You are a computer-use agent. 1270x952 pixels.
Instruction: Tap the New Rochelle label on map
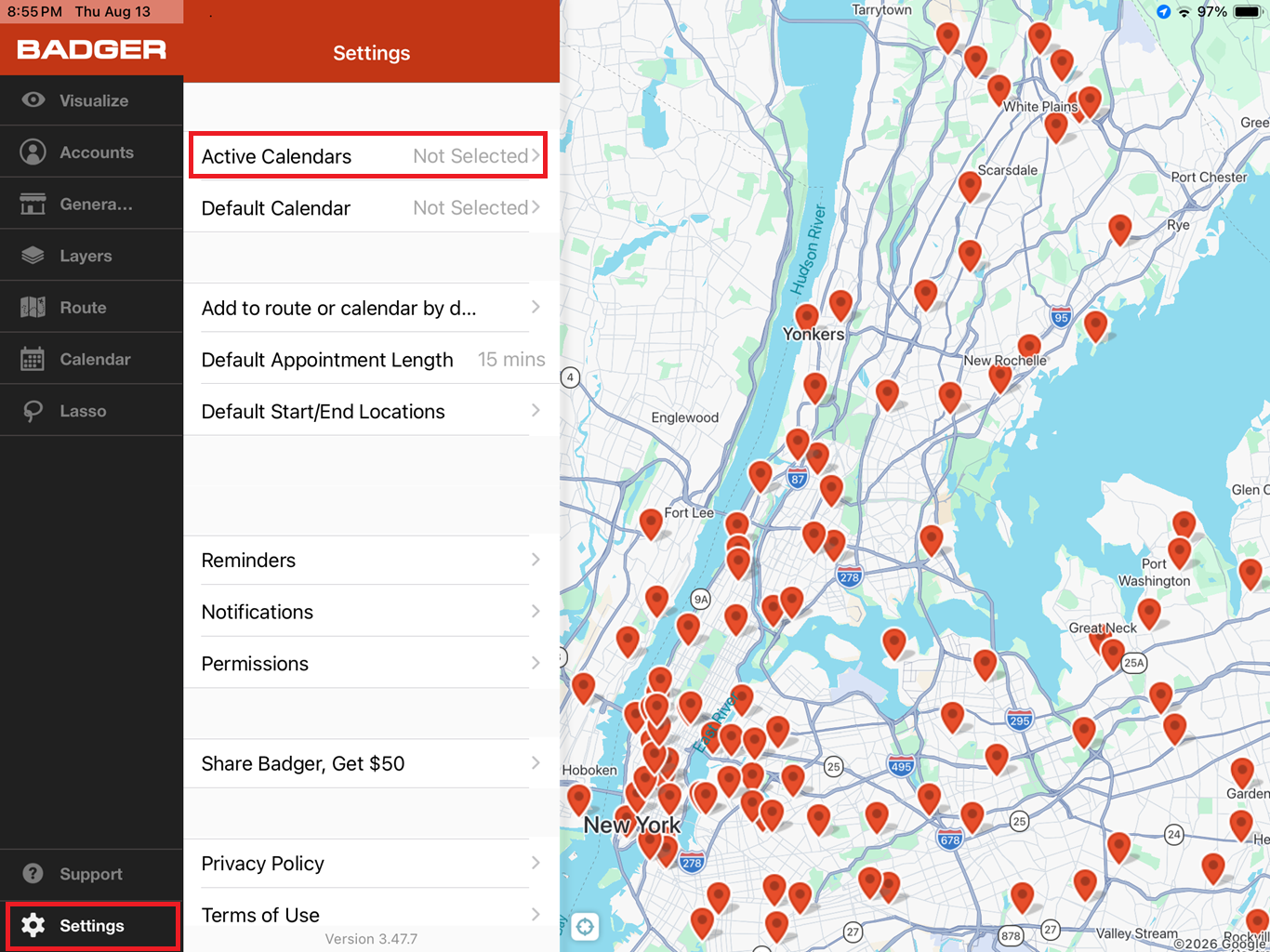click(1005, 361)
